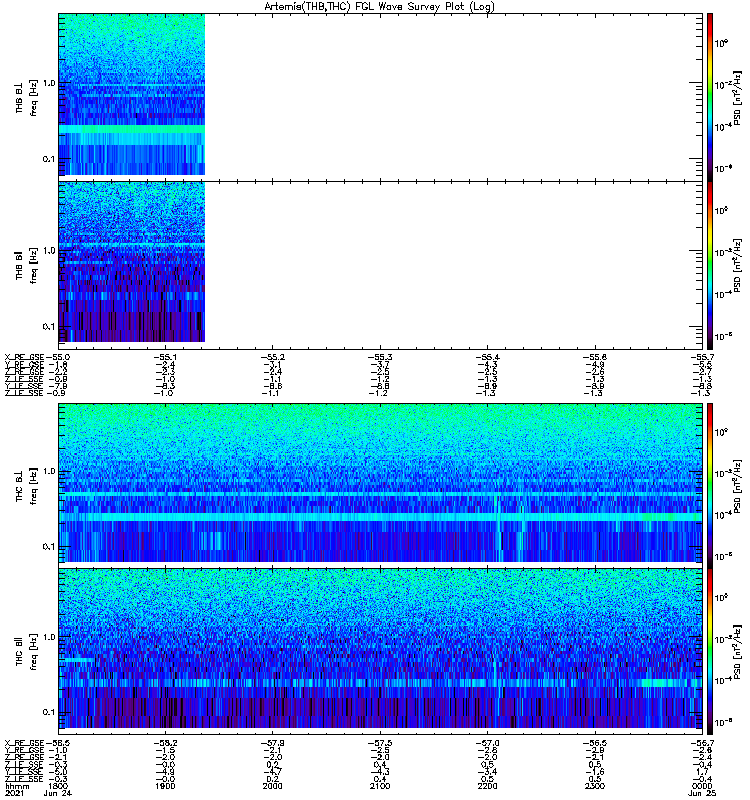Screen dimensions: 750x800
Task: Click the THC B-perpendicular spectrogram panel
Action: click(x=380, y=485)
